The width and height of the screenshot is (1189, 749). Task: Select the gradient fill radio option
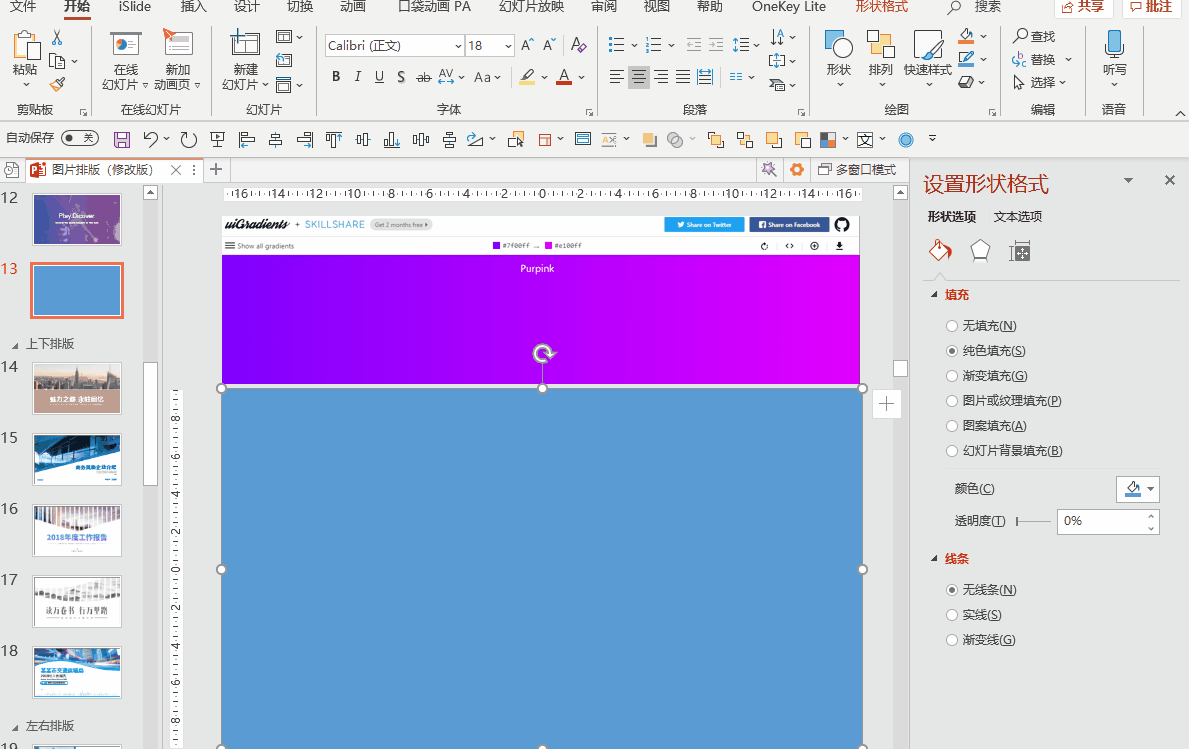pyautogui.click(x=952, y=376)
